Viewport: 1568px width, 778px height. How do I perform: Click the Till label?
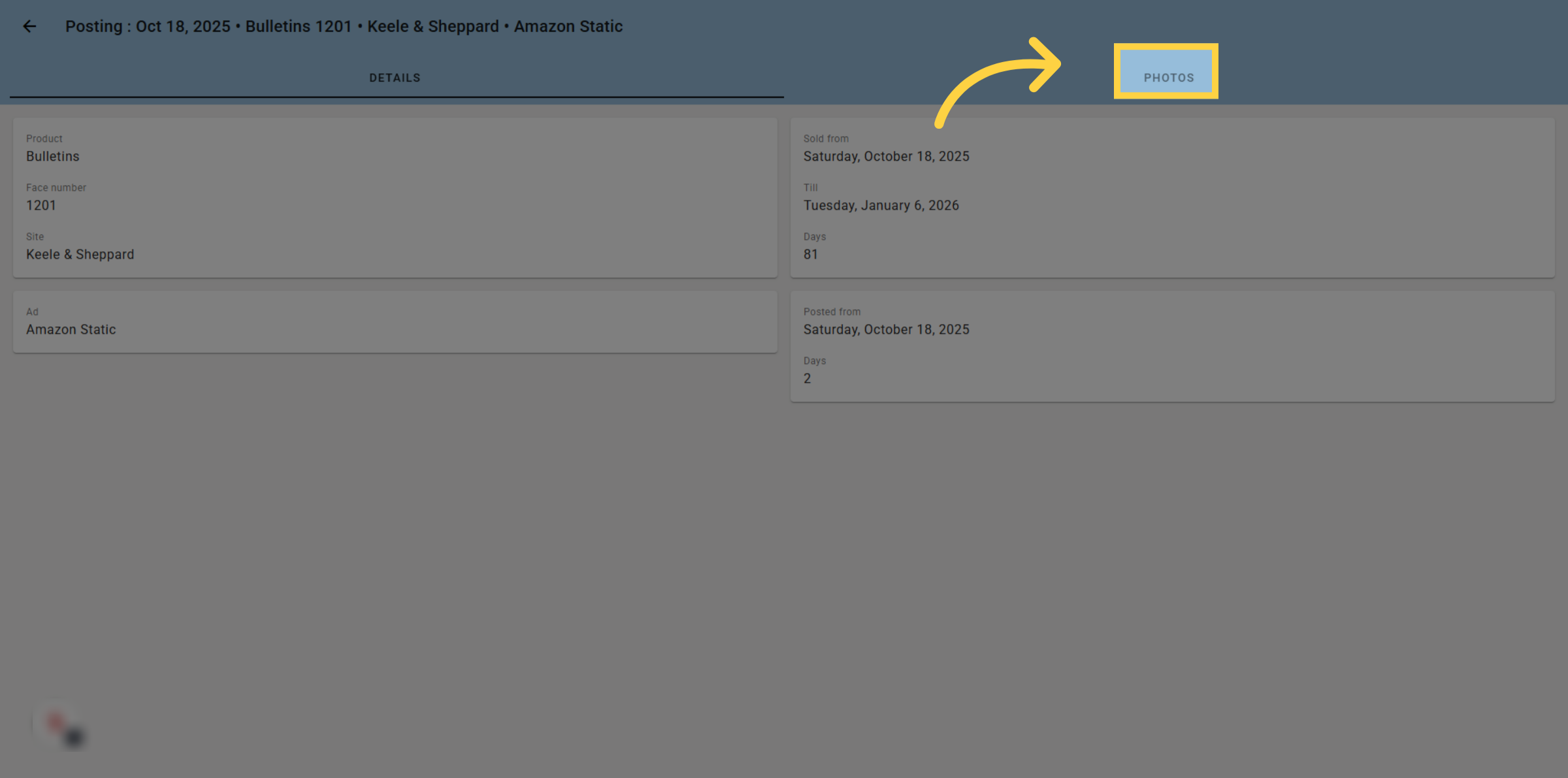click(x=811, y=187)
